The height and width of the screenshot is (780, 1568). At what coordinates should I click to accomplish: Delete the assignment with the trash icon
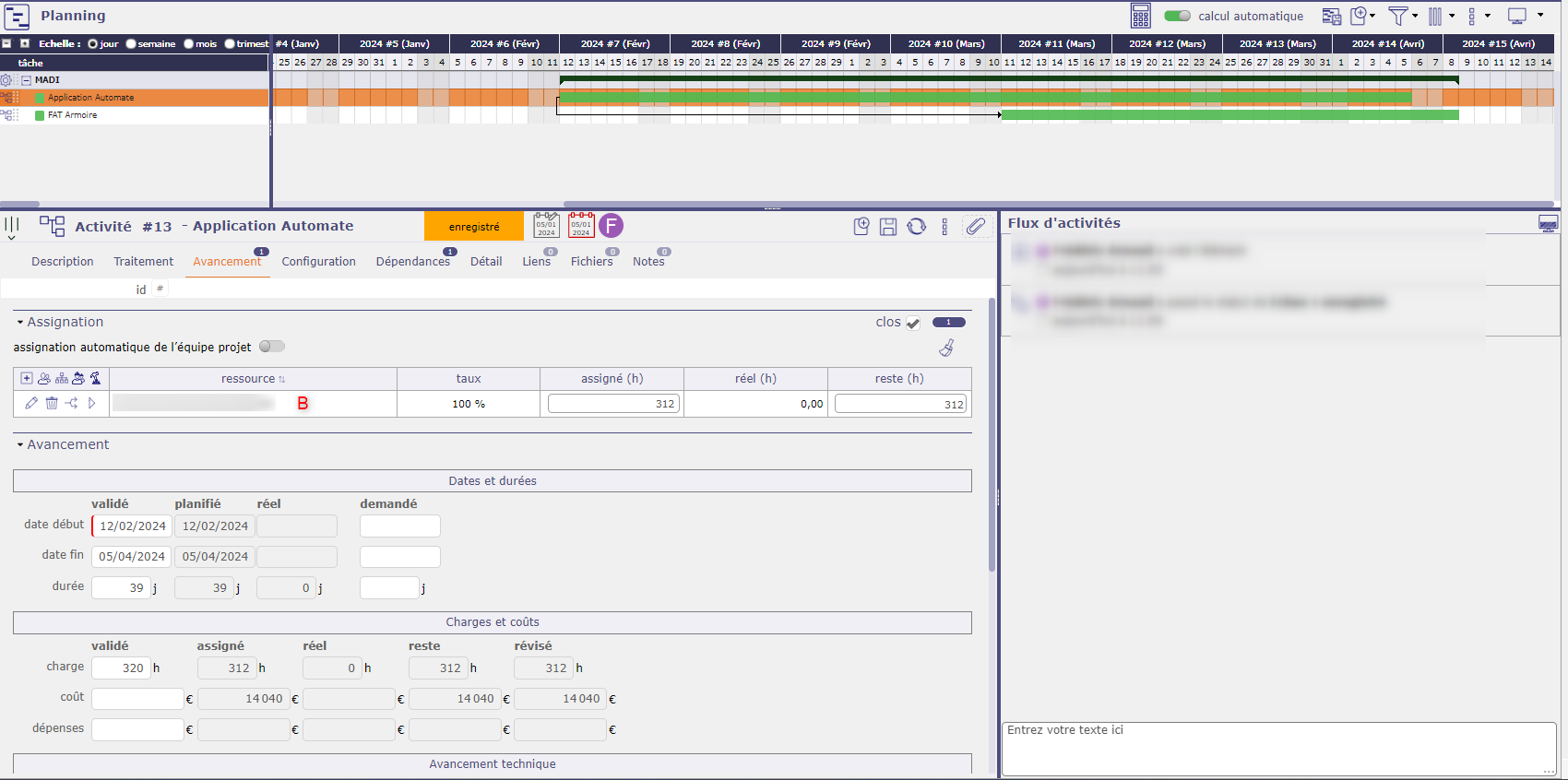tap(52, 403)
